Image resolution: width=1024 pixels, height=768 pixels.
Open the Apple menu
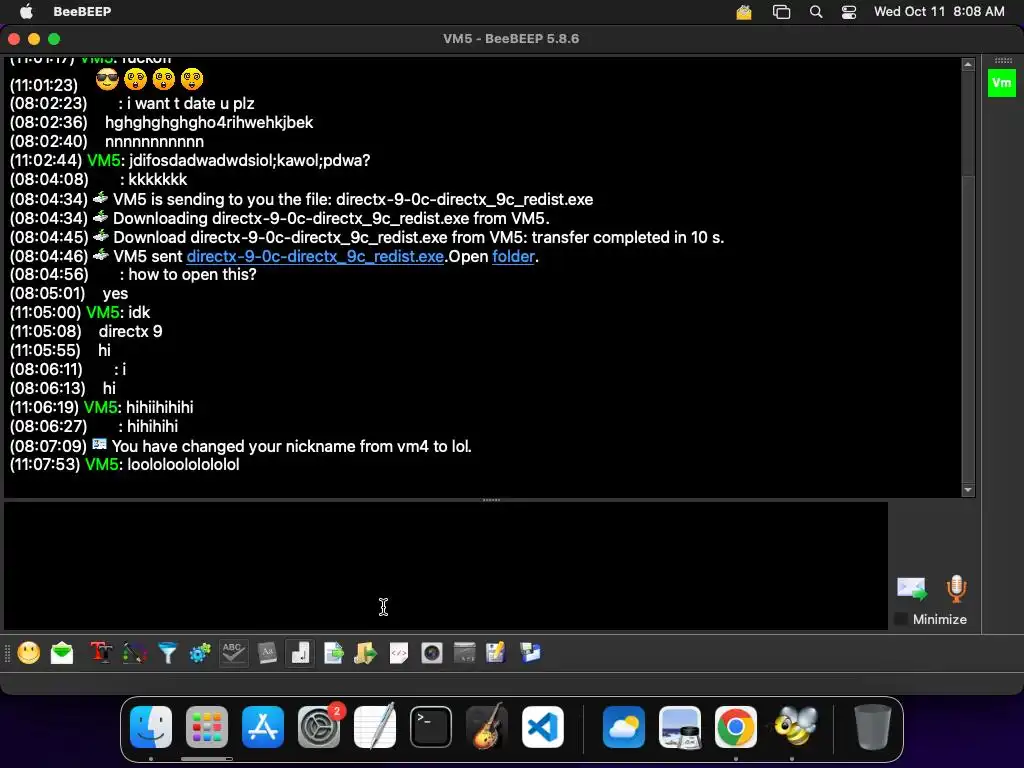[26, 11]
